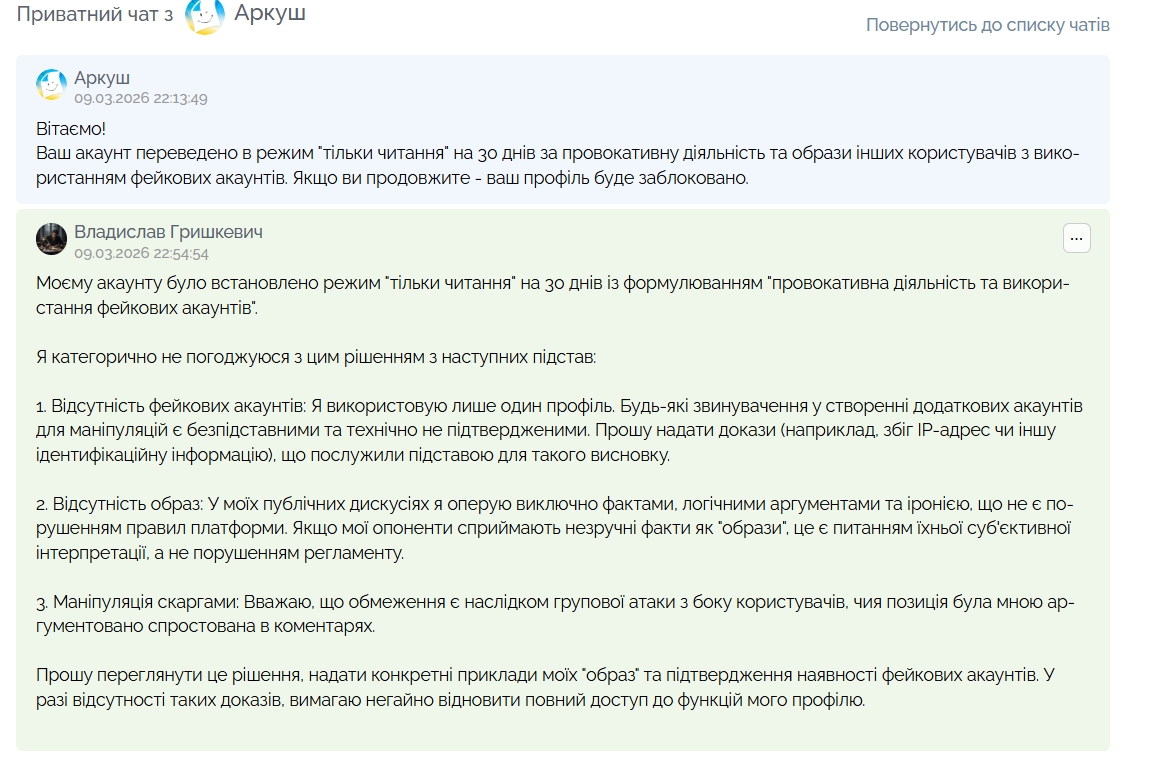Click the "Приватний чат з" heading
This screenshot has width=1173, height=766.
(95, 15)
